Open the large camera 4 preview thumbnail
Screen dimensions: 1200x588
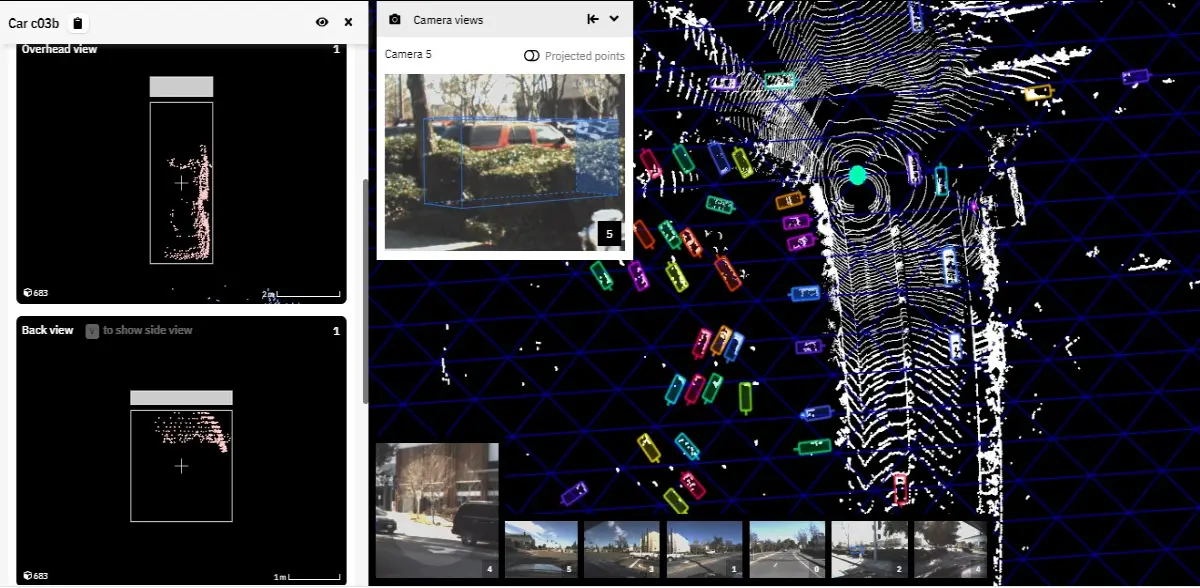pyautogui.click(x=437, y=511)
